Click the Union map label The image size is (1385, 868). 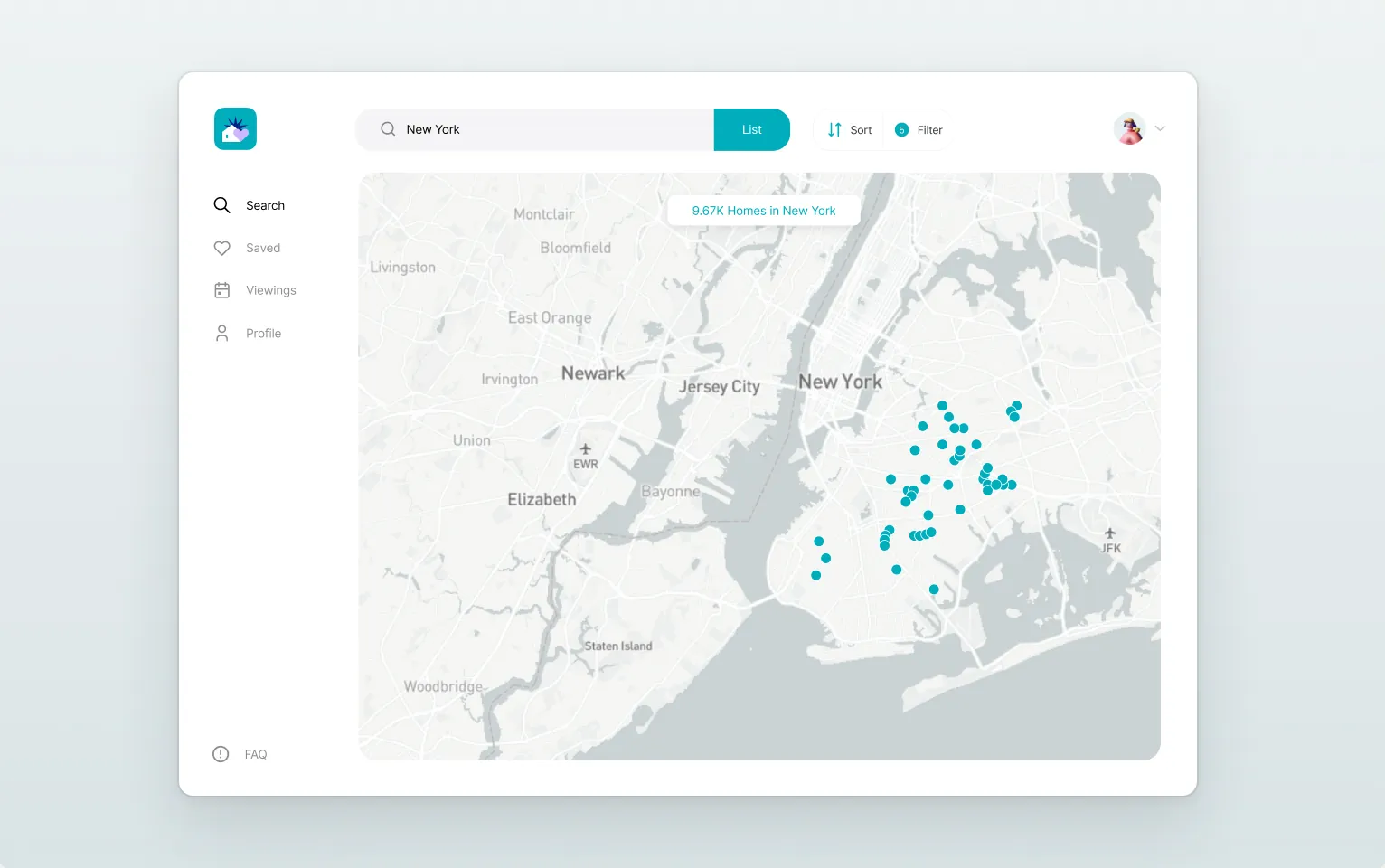pyautogui.click(x=472, y=440)
